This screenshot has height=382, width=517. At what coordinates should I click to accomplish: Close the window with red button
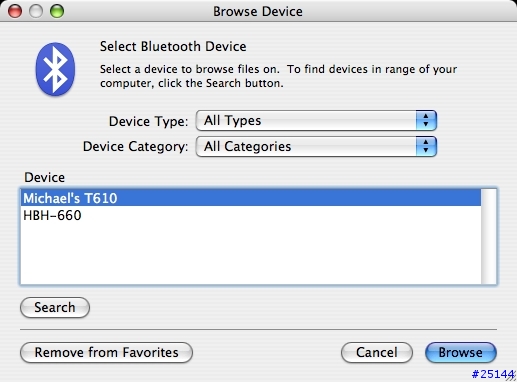pos(15,11)
